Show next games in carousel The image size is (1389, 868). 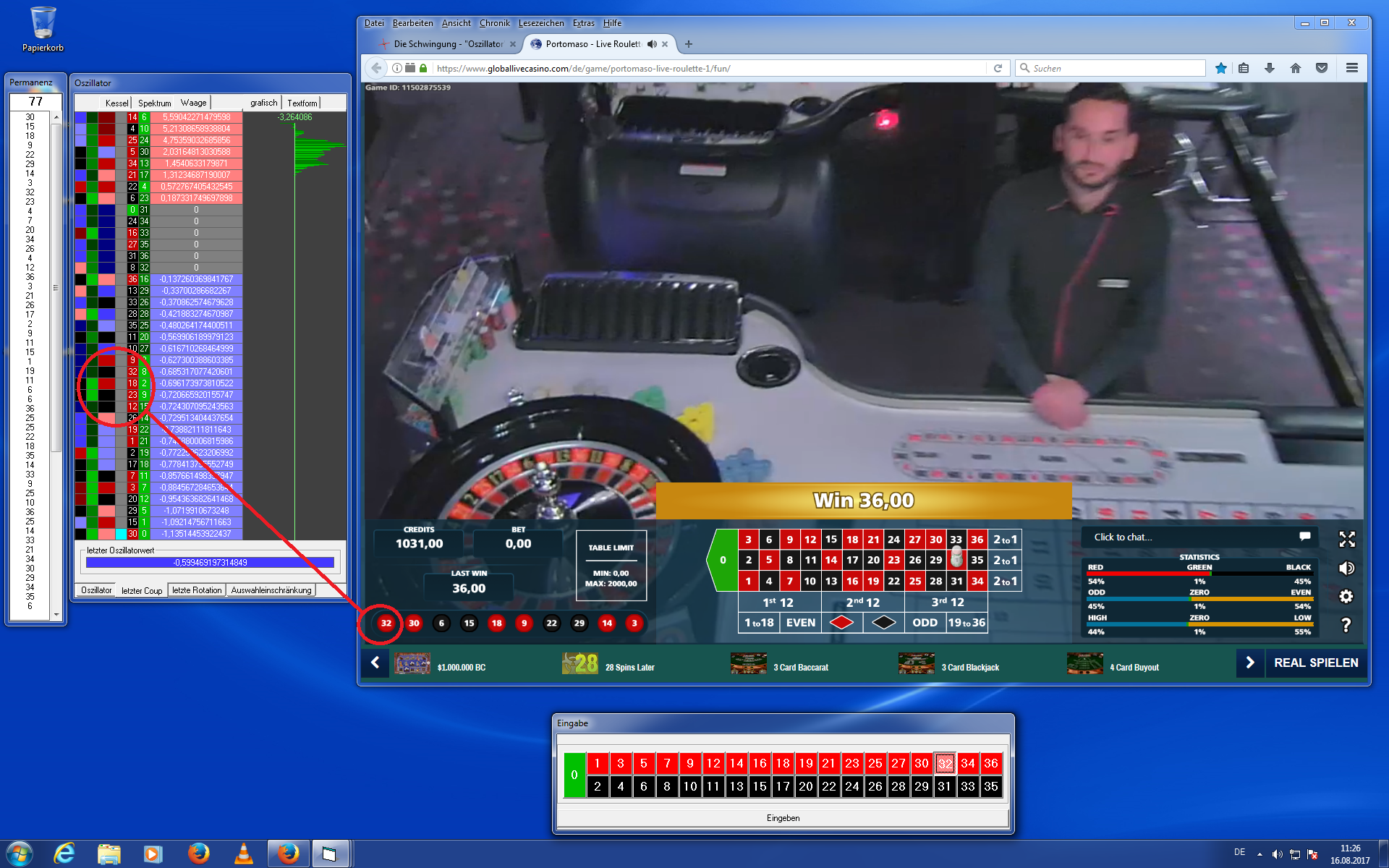(1250, 663)
